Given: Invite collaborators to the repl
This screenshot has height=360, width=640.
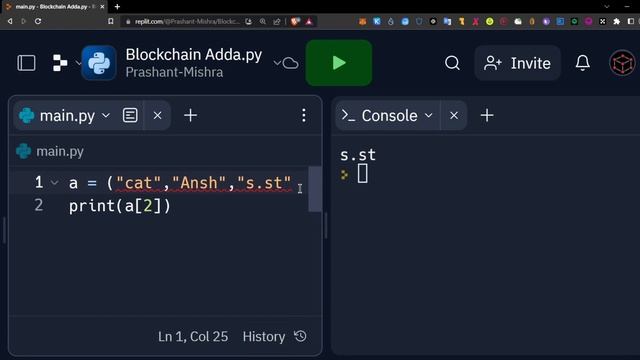Looking at the screenshot, I should click(518, 63).
